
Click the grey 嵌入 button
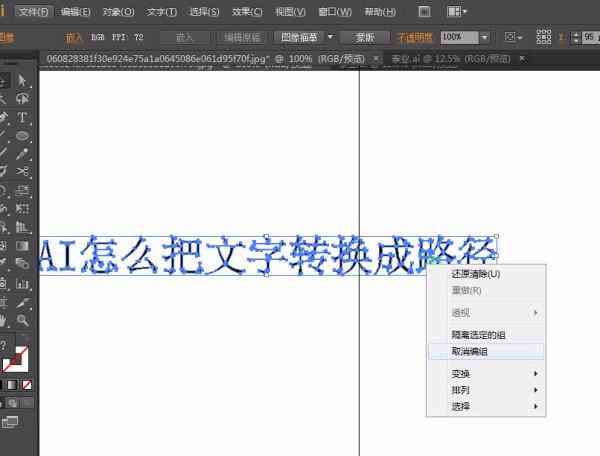point(184,37)
